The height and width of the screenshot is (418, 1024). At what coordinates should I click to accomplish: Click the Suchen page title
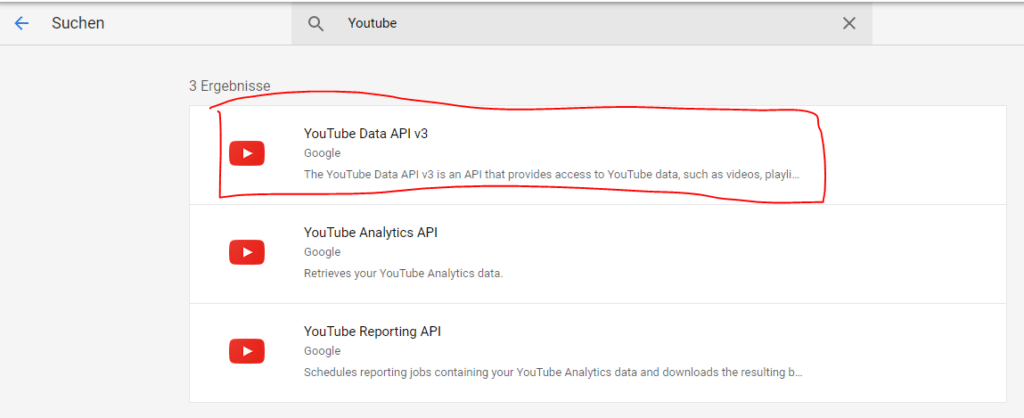78,24
